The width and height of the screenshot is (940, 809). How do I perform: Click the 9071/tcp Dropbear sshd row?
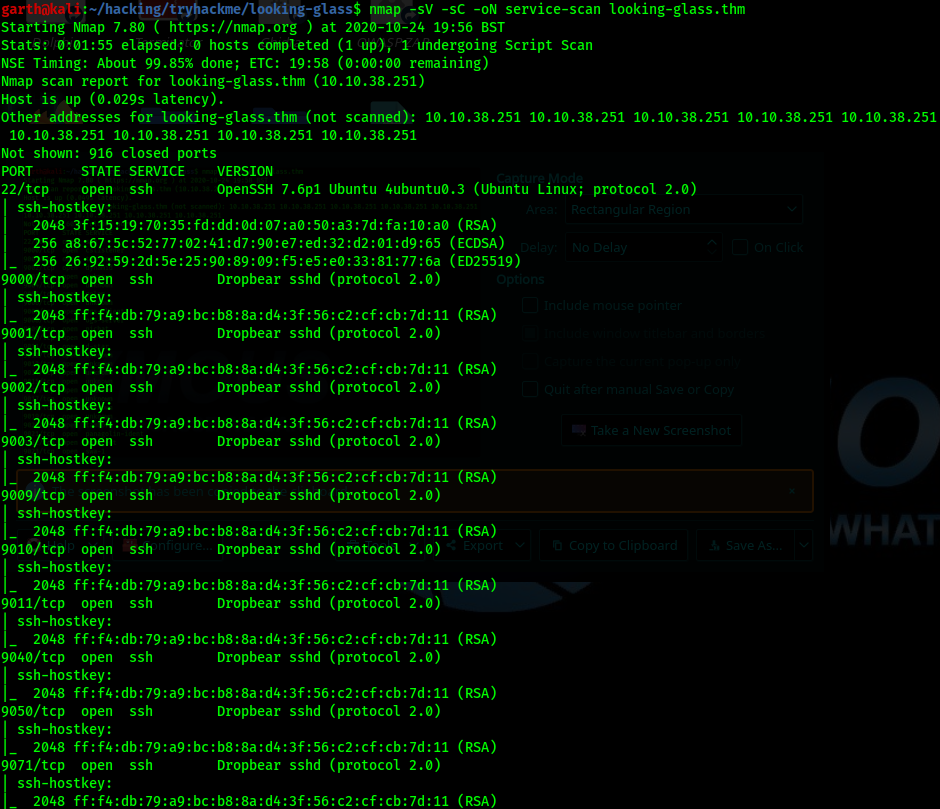point(221,765)
